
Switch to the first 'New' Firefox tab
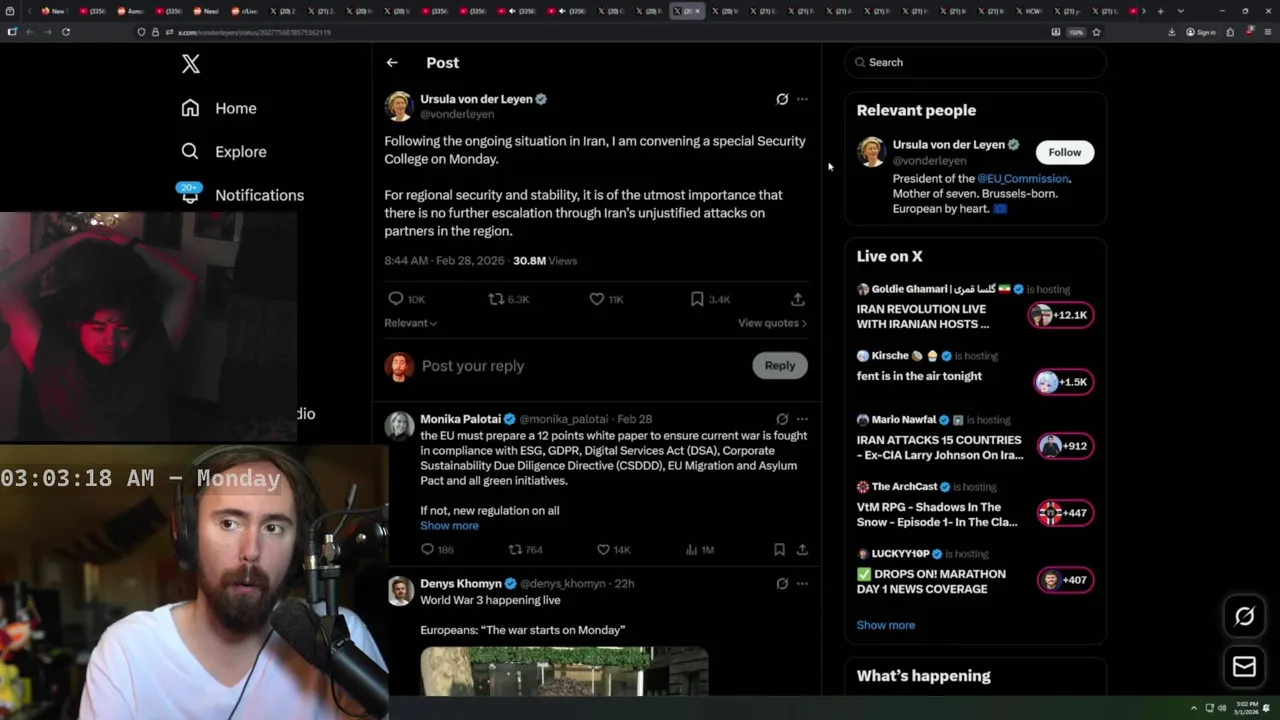click(x=53, y=11)
